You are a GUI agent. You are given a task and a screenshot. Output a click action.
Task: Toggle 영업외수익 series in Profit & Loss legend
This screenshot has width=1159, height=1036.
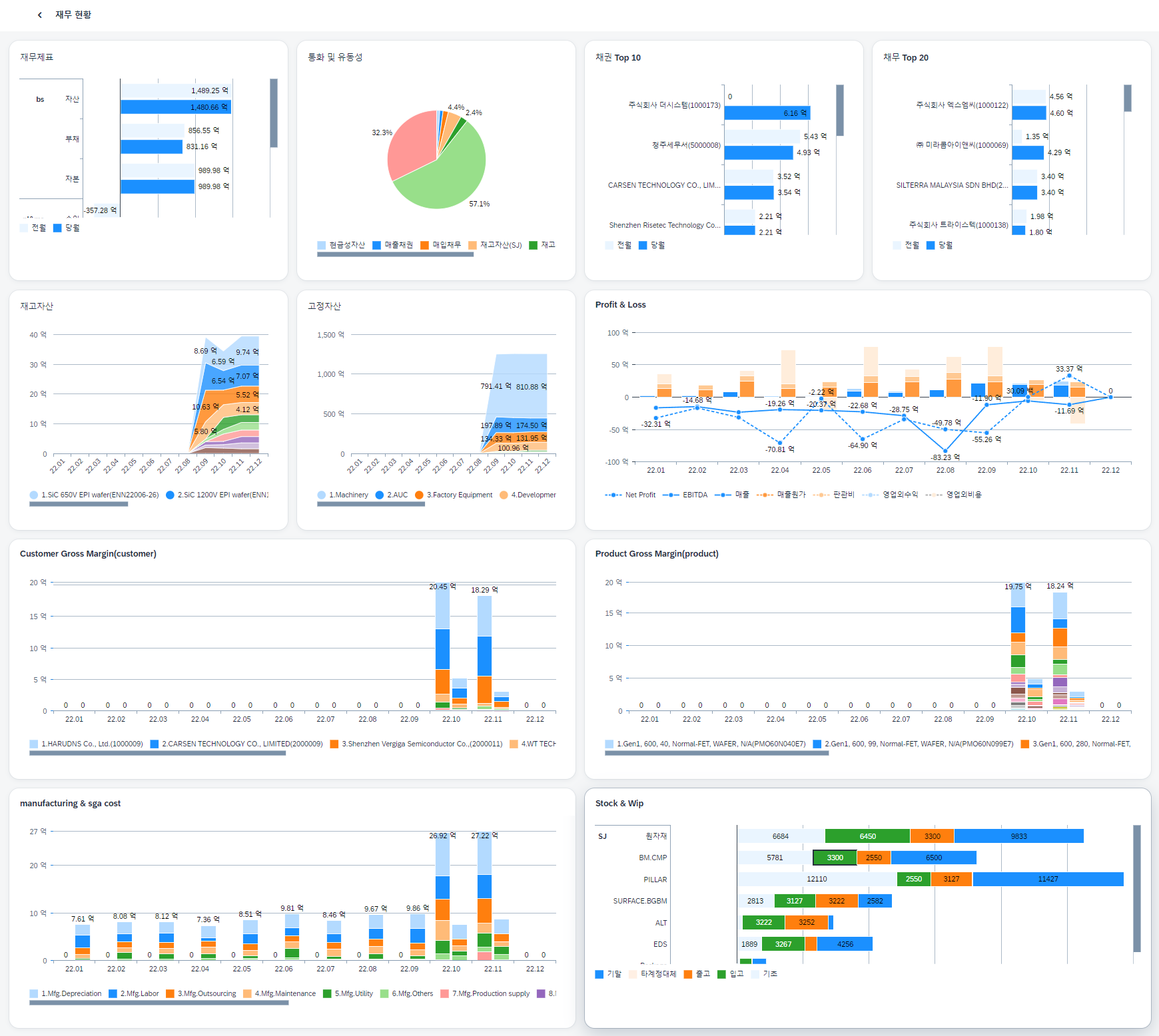pyautogui.click(x=891, y=495)
